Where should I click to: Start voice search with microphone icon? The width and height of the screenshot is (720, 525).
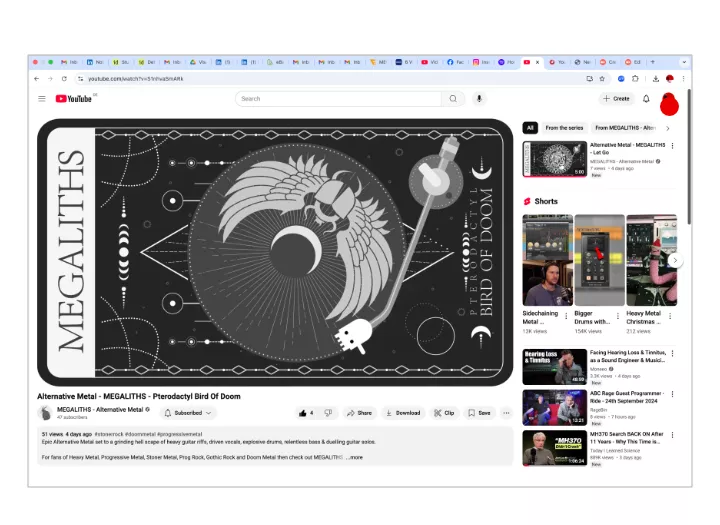click(479, 99)
